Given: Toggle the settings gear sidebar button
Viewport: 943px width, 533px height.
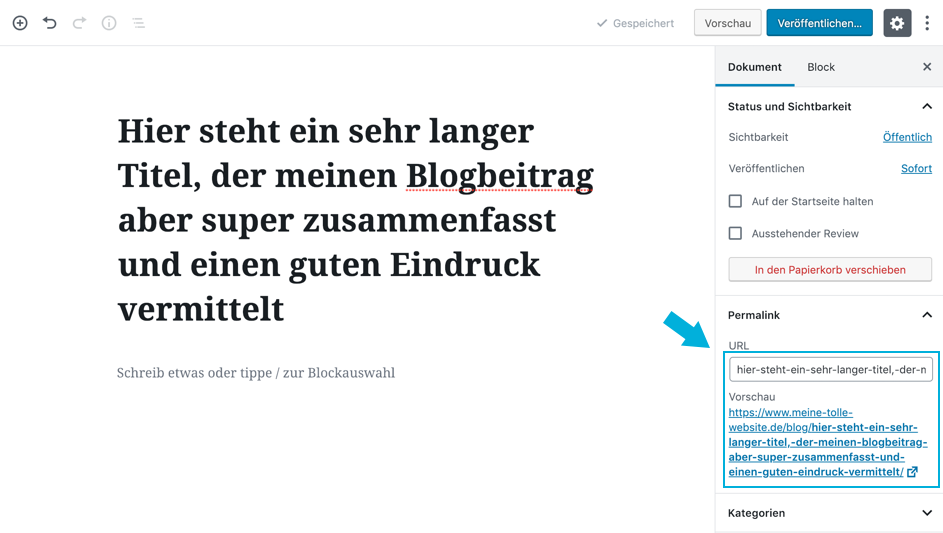Looking at the screenshot, I should [897, 23].
